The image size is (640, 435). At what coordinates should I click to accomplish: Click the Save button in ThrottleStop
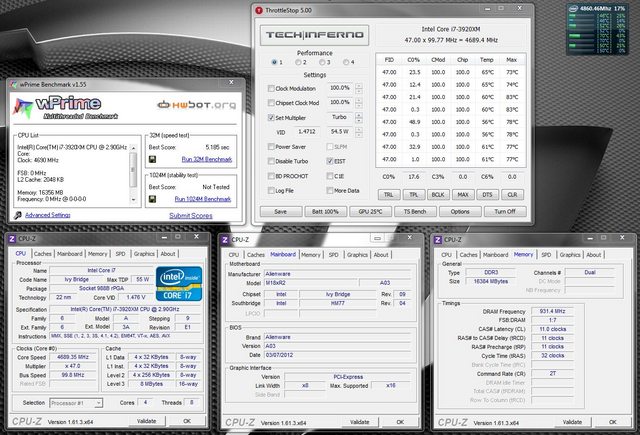point(281,211)
